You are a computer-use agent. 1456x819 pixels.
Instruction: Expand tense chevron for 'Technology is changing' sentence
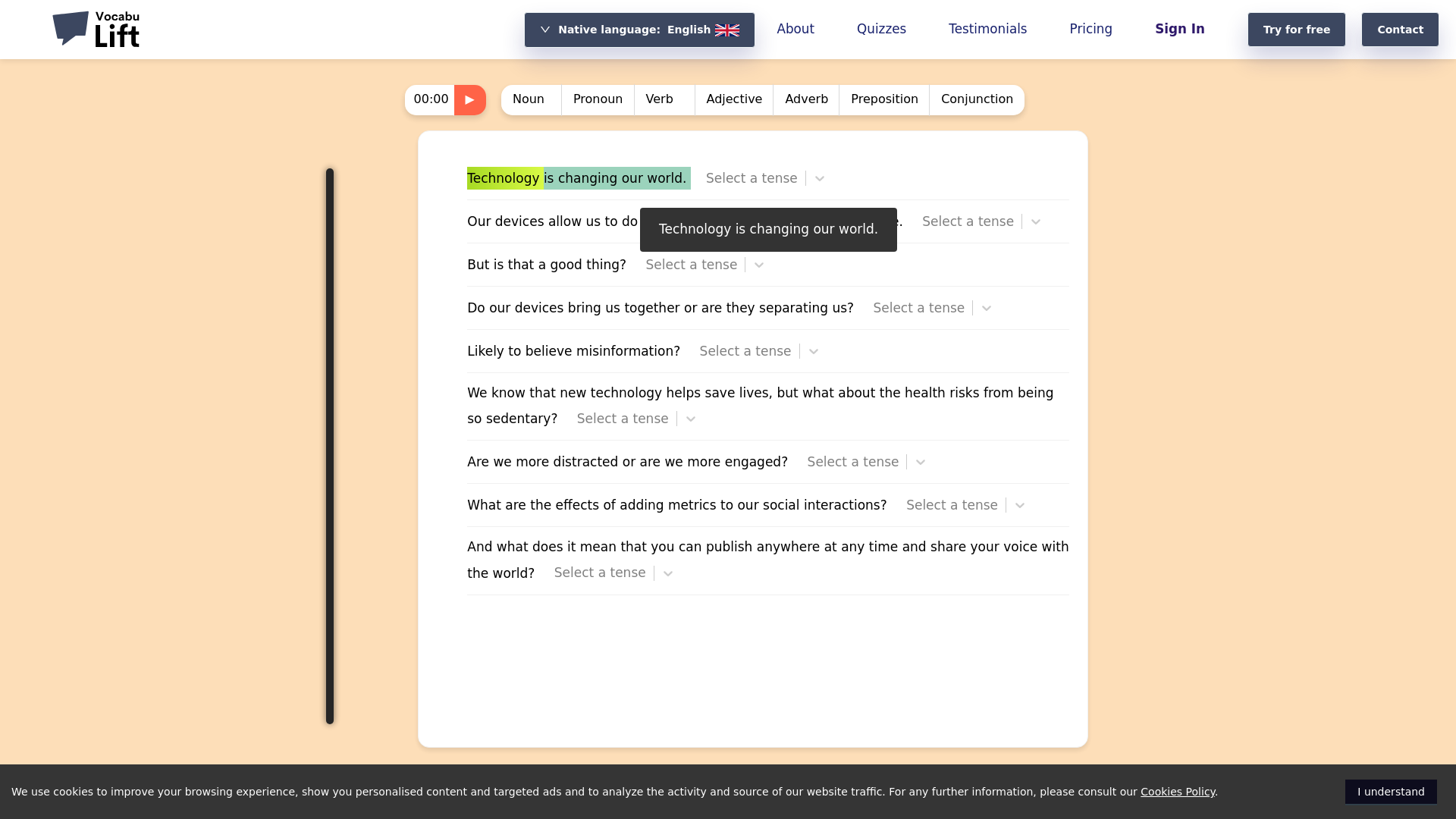tap(820, 179)
